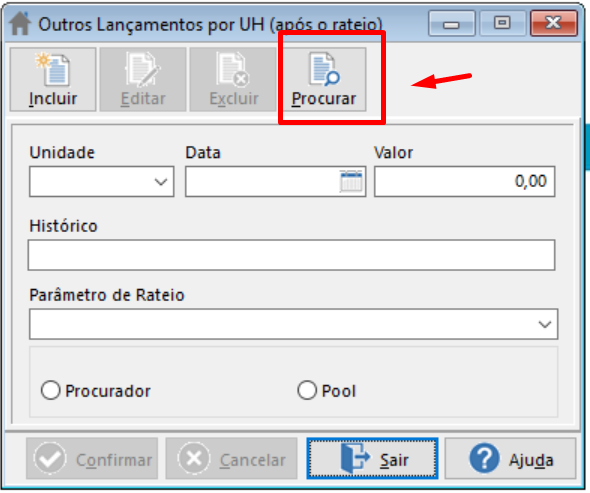The height and width of the screenshot is (493, 590).
Task: Click the Incluir toolbar button
Action: 53,79
